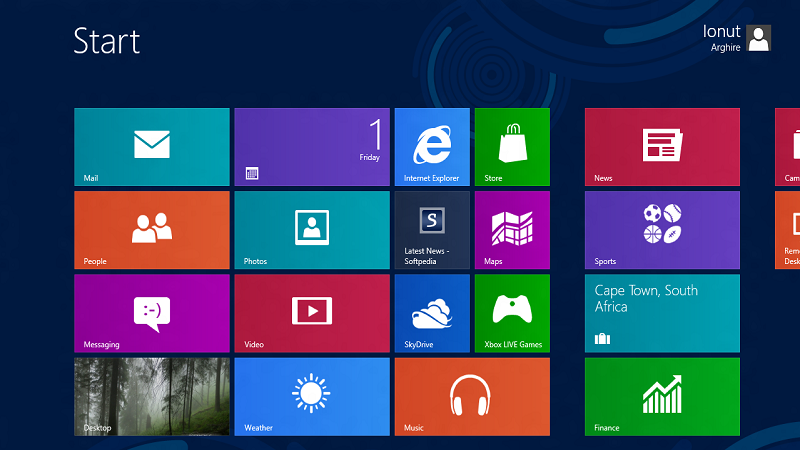Launch Internet Explorer from its tile
Screen dimensions: 800x450
click(431, 147)
